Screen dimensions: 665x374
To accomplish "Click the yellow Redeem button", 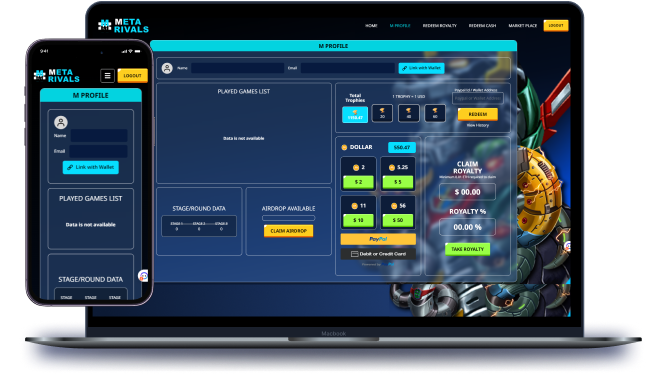I will point(478,114).
